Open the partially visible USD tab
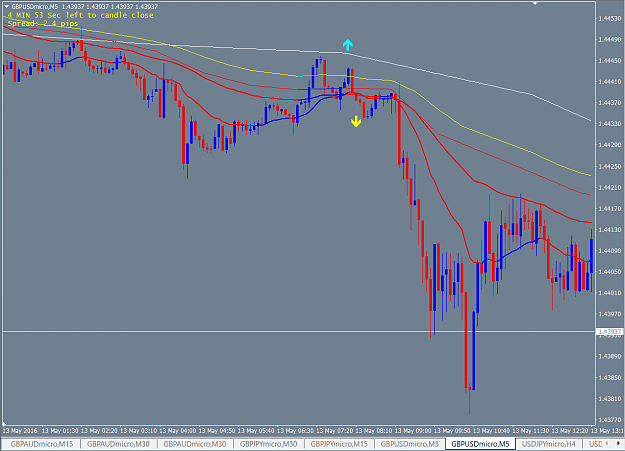 click(x=596, y=444)
